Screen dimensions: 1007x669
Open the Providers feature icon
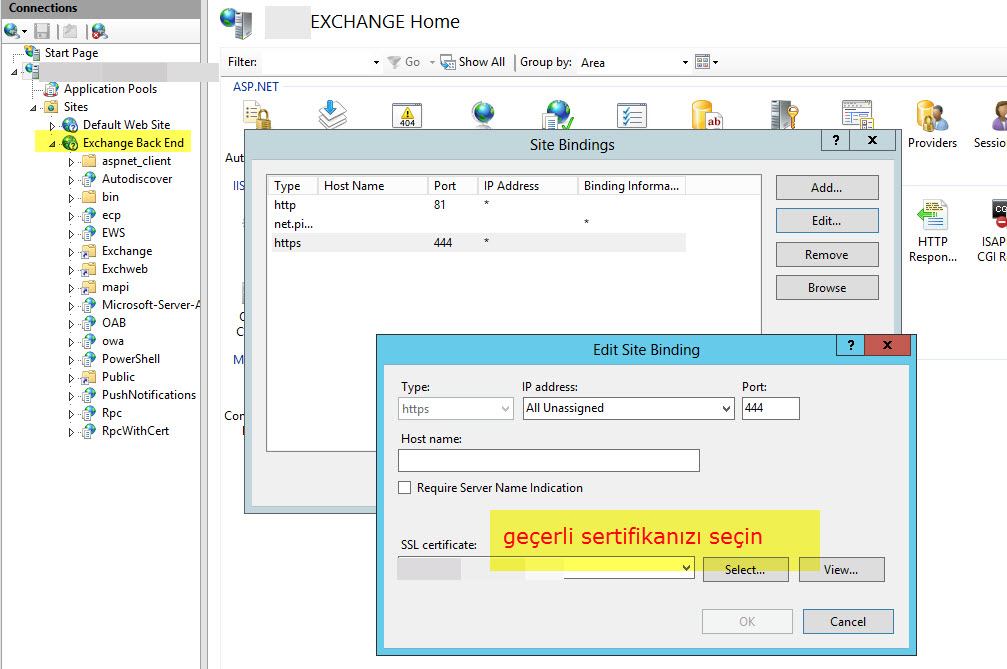click(x=932, y=126)
